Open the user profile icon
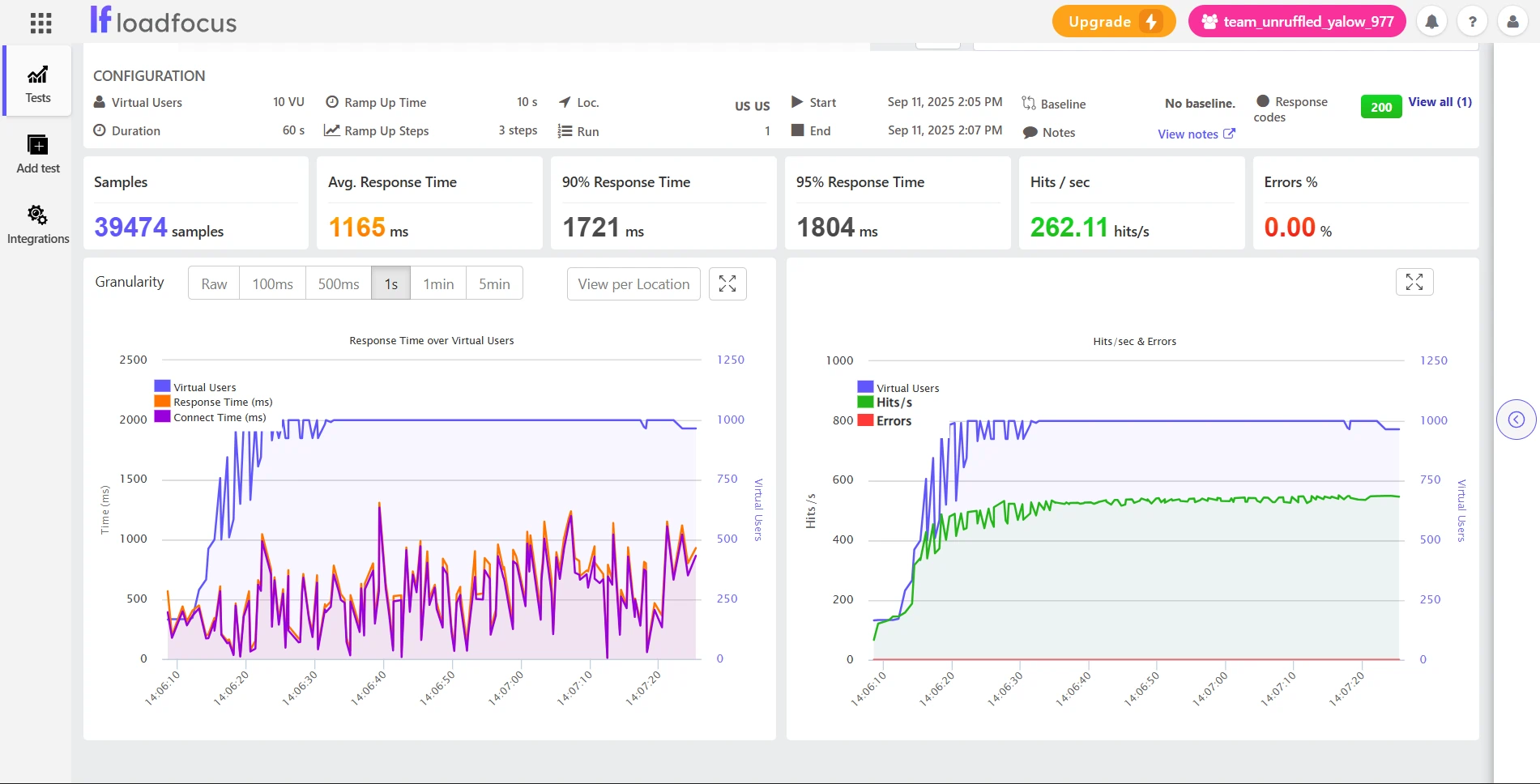The height and width of the screenshot is (784, 1540). (1512, 22)
